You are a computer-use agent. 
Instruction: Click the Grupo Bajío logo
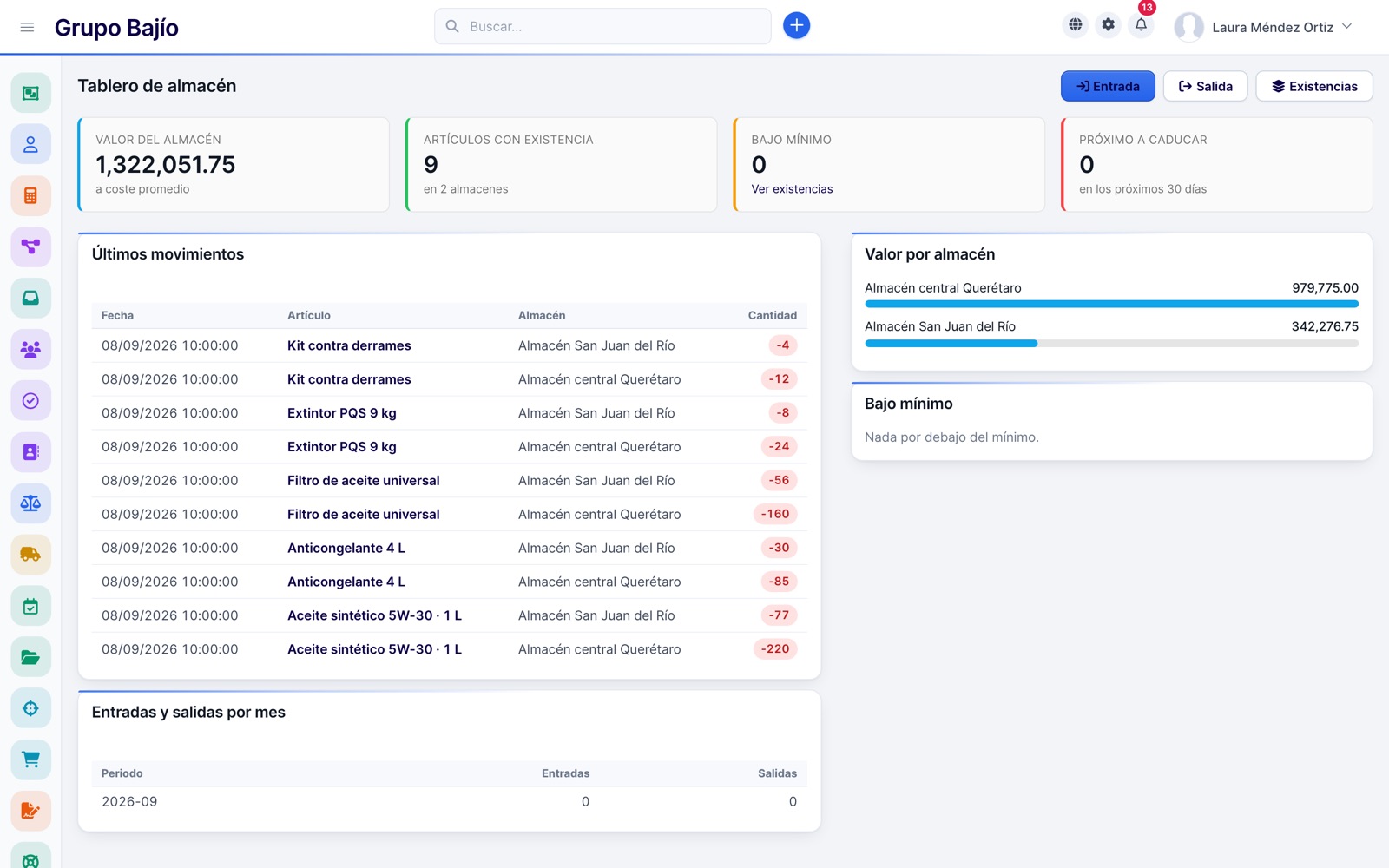click(x=116, y=28)
